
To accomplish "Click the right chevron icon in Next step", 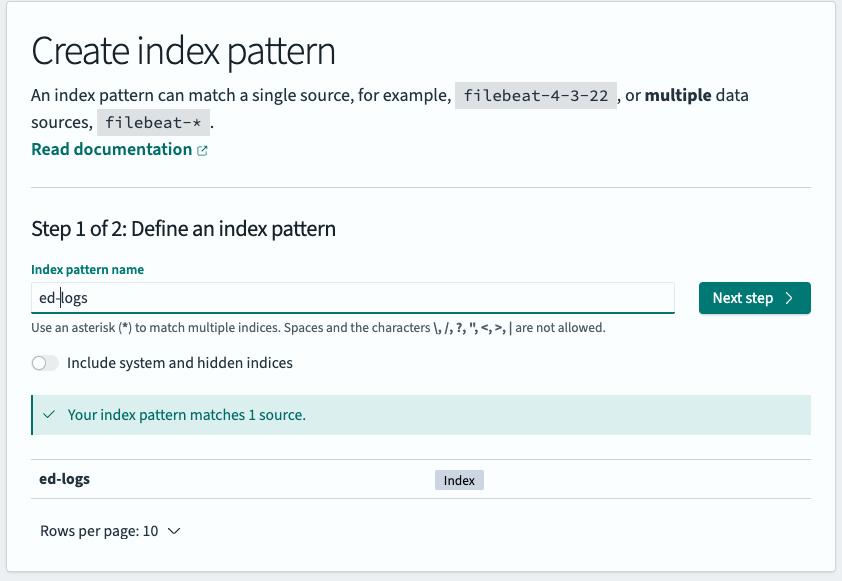I will [789, 298].
